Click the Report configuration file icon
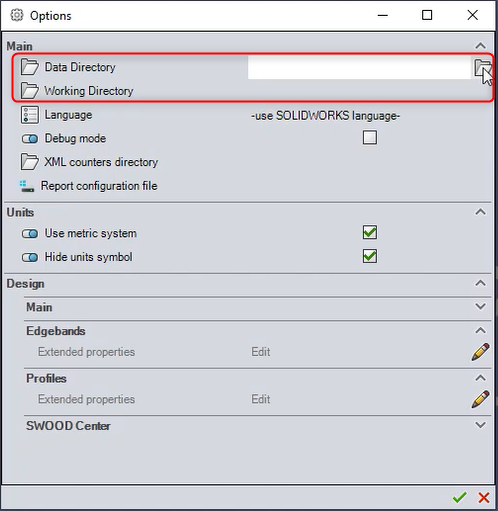Viewport: 498px width, 511px height. point(26,186)
